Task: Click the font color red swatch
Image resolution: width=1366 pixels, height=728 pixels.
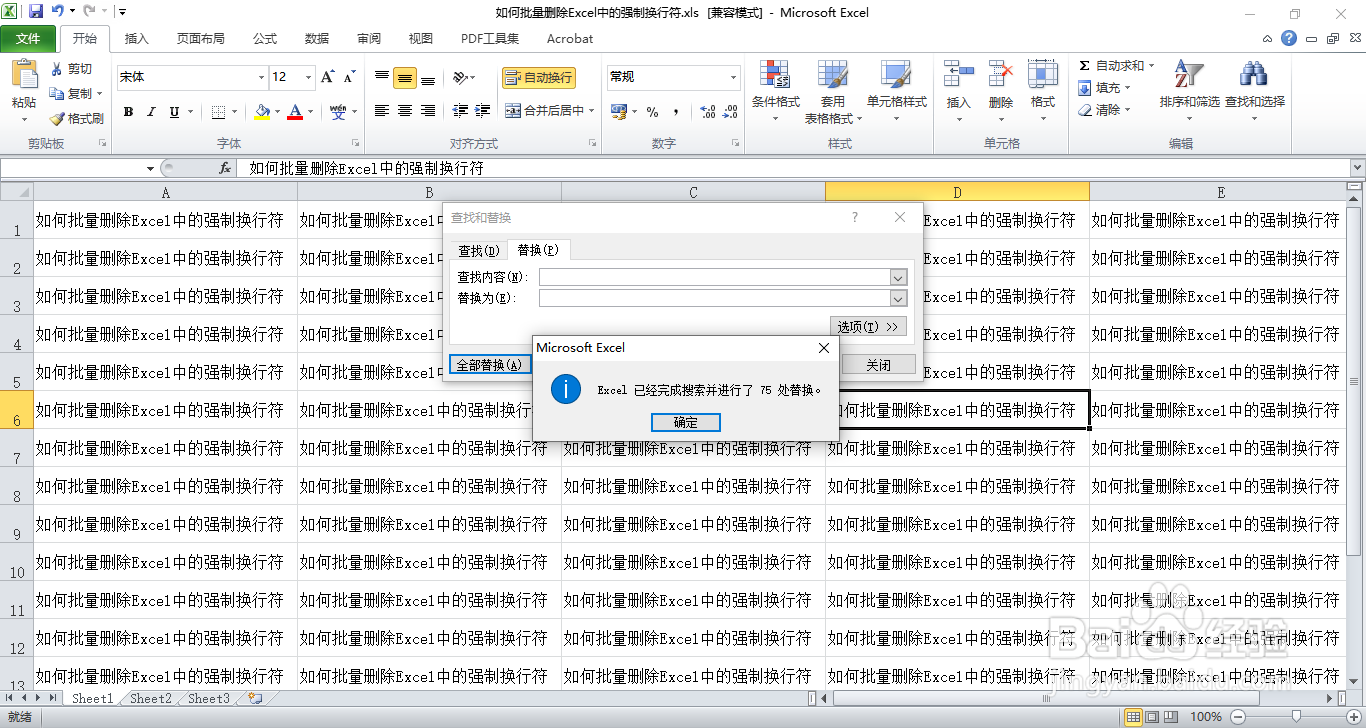Action: (295, 111)
